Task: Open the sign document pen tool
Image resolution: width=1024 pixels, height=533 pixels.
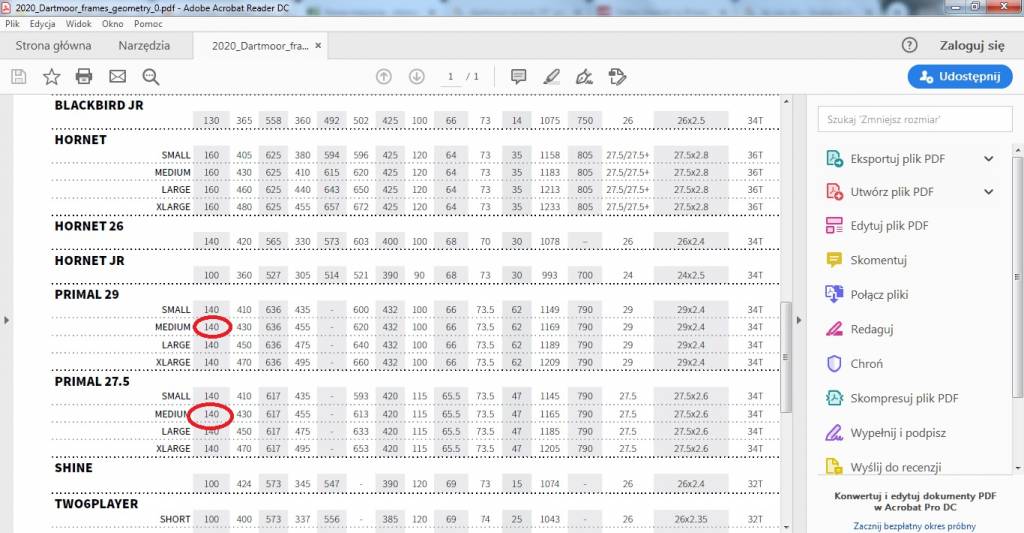Action: pos(584,76)
